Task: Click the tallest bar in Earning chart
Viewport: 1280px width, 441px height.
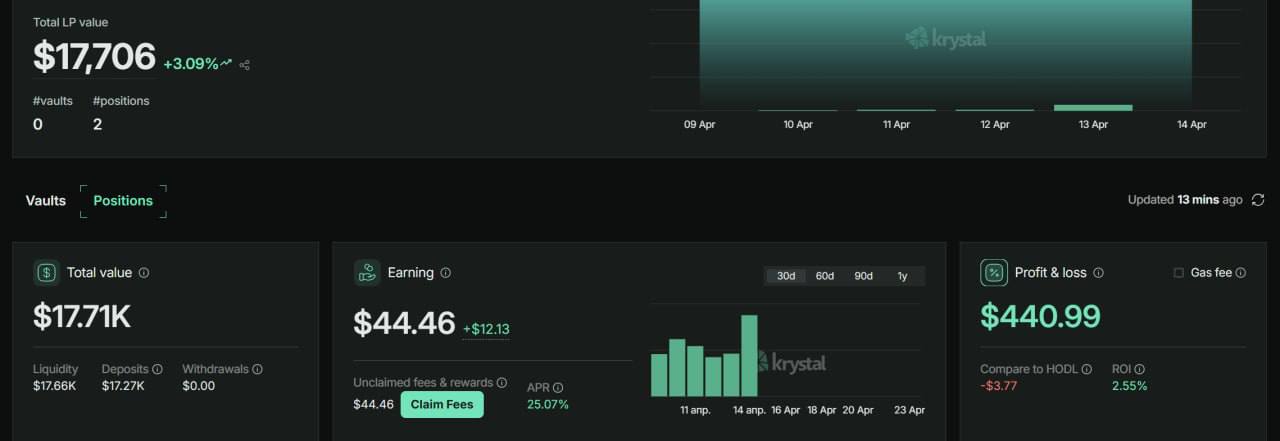Action: pyautogui.click(x=749, y=356)
